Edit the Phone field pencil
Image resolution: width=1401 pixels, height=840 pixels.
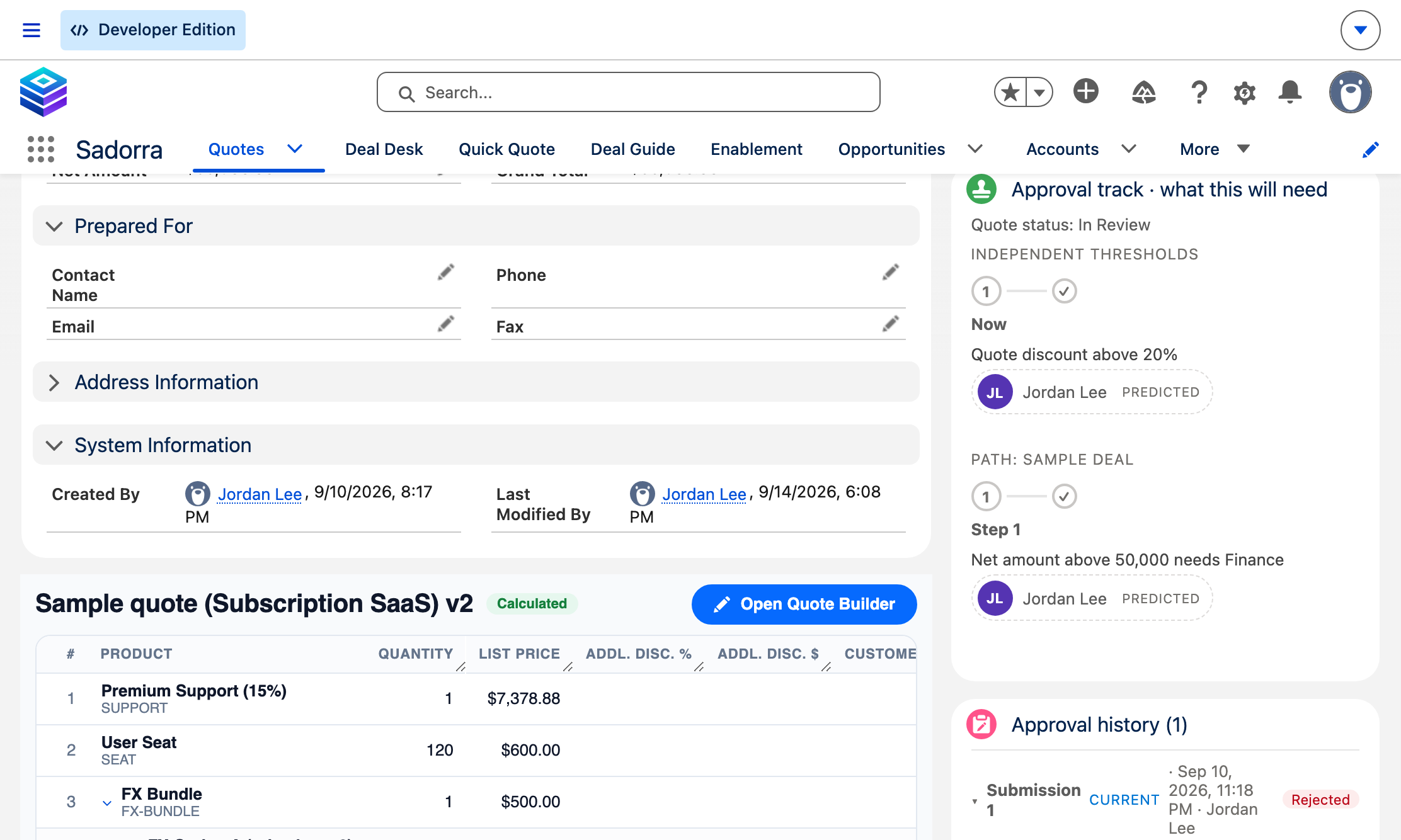891,272
